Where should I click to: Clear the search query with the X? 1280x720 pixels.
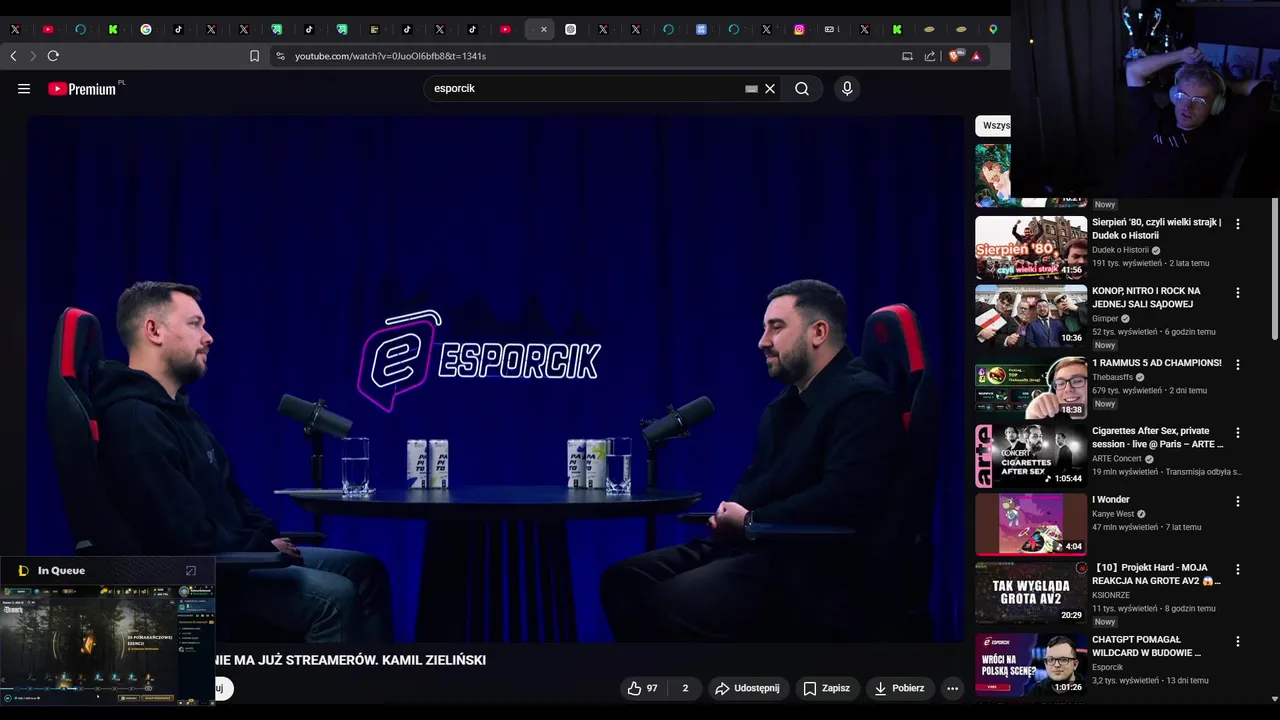point(770,89)
